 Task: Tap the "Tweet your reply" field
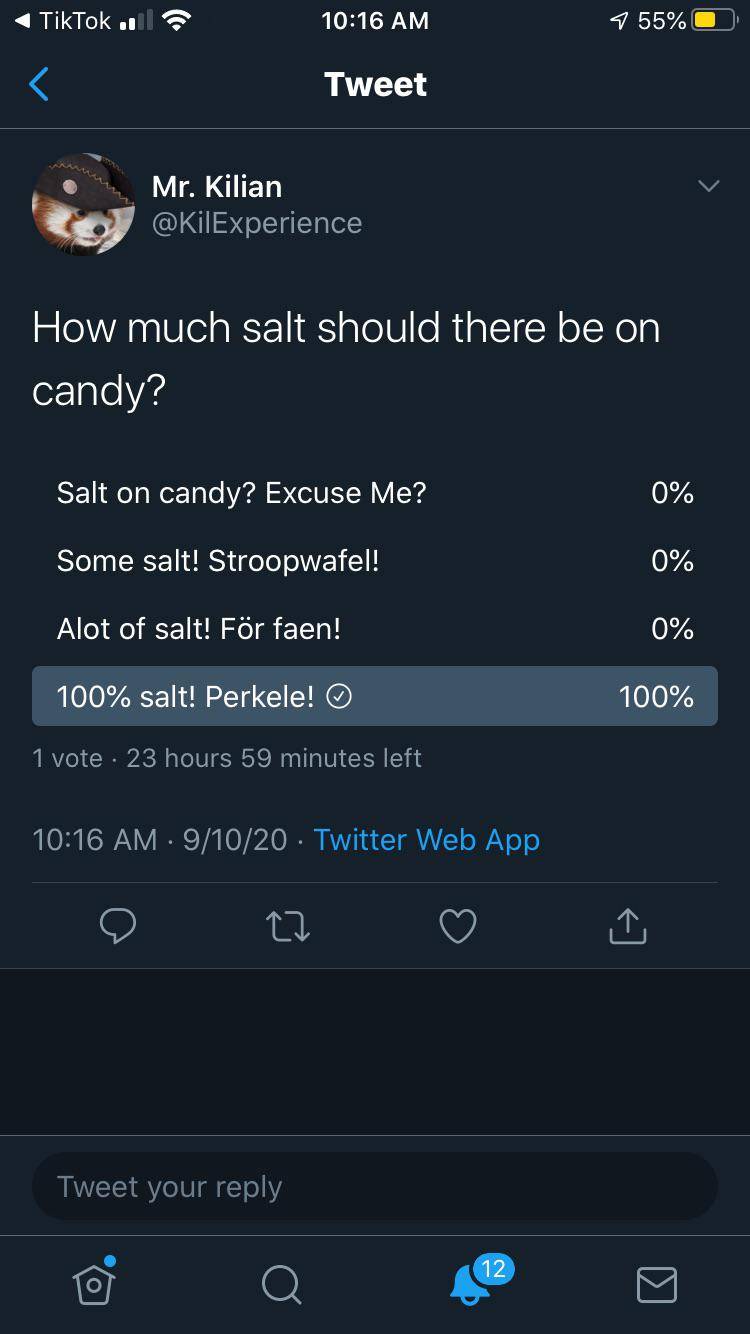[374, 1187]
